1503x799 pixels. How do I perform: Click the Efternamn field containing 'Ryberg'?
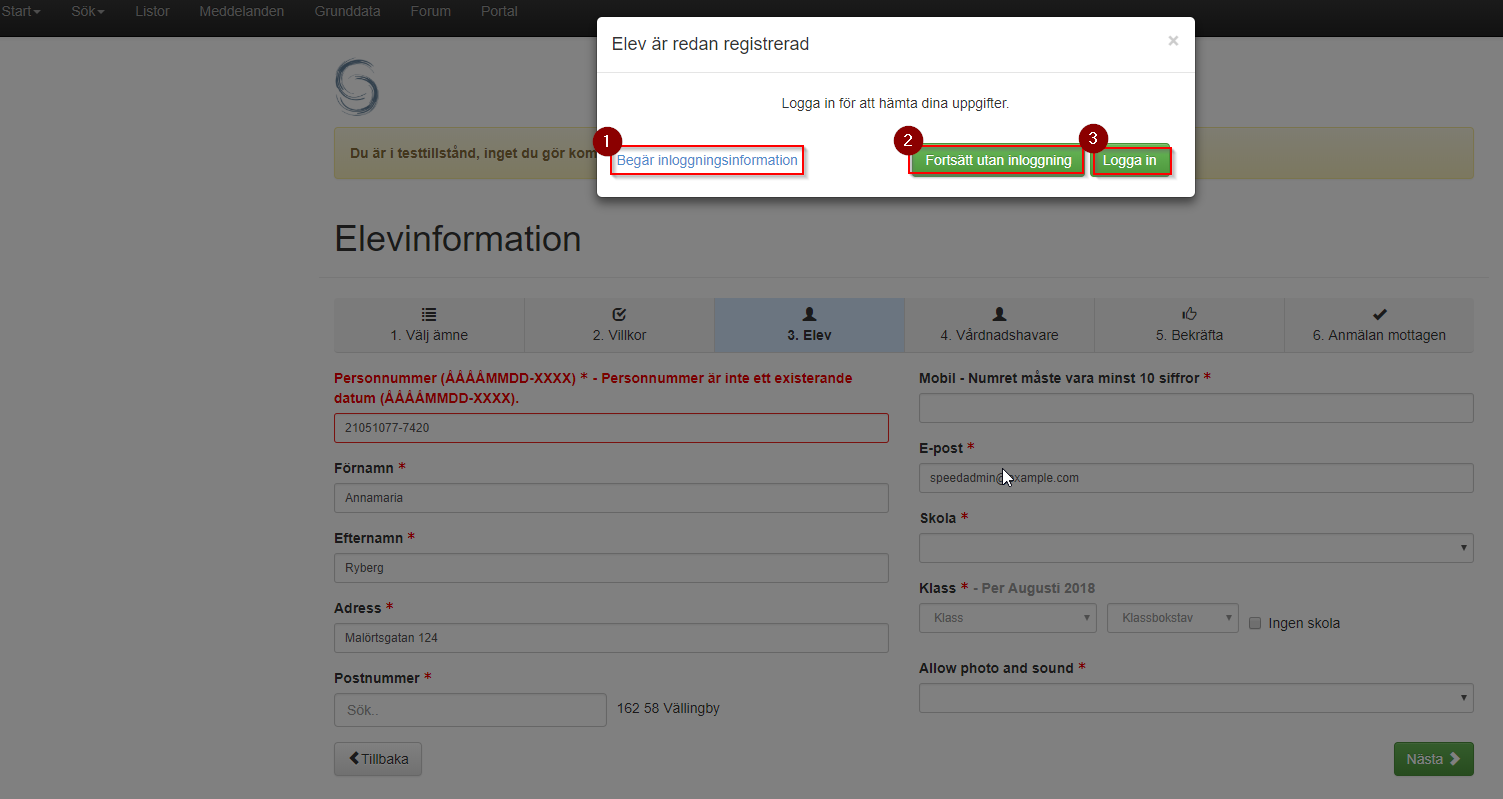(x=611, y=568)
